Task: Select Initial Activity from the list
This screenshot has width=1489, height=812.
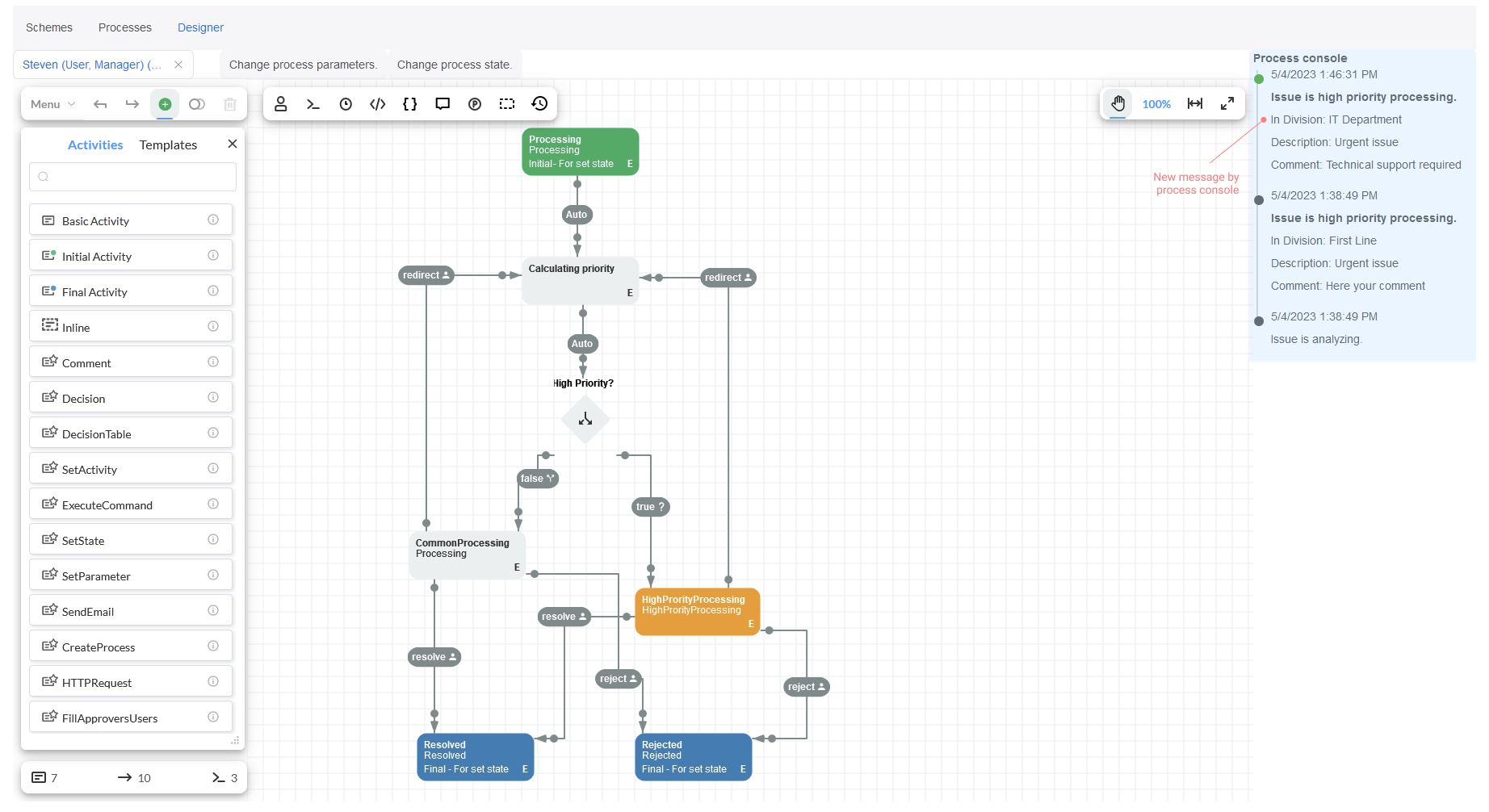Action: [131, 256]
